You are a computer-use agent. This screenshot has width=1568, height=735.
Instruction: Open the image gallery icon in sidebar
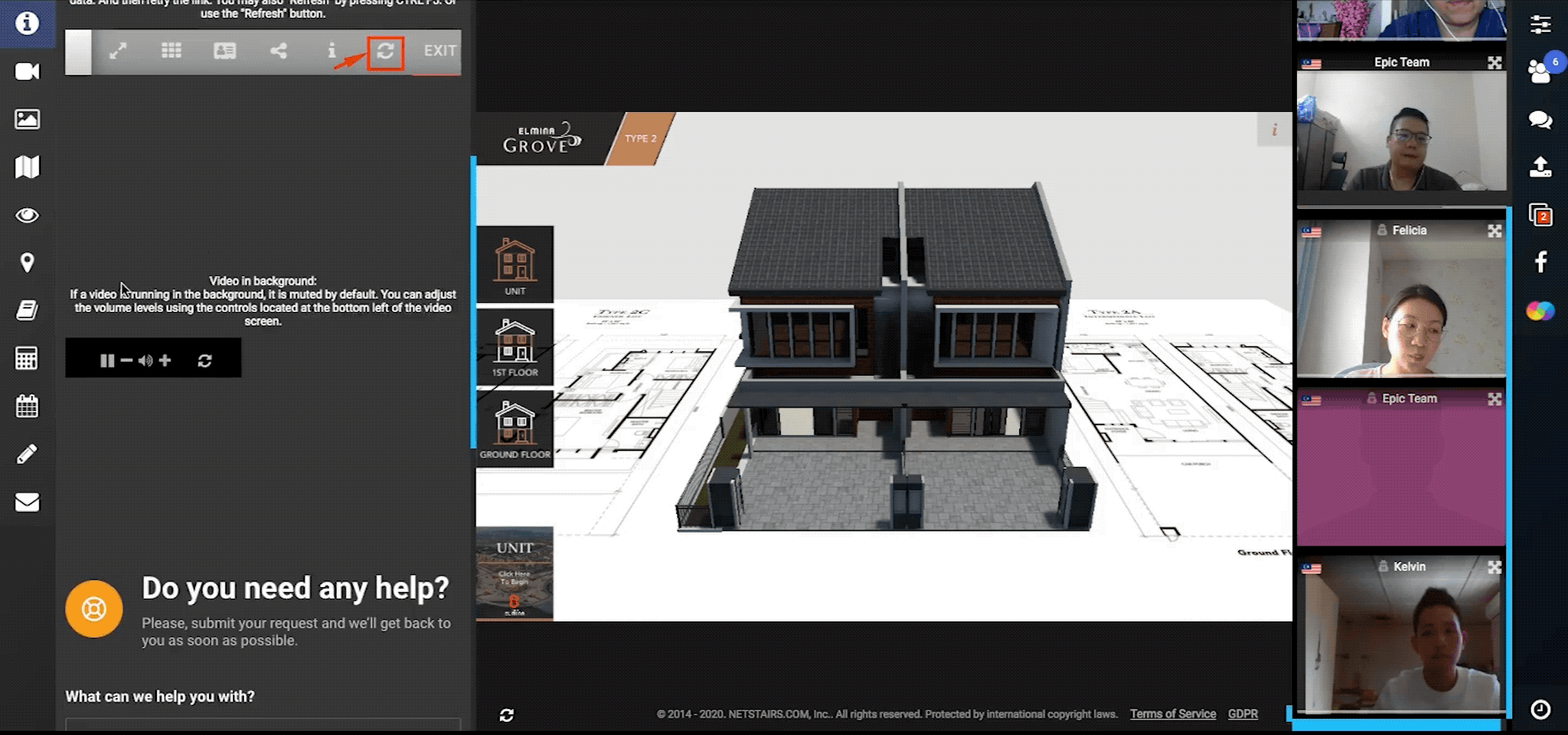click(x=27, y=119)
